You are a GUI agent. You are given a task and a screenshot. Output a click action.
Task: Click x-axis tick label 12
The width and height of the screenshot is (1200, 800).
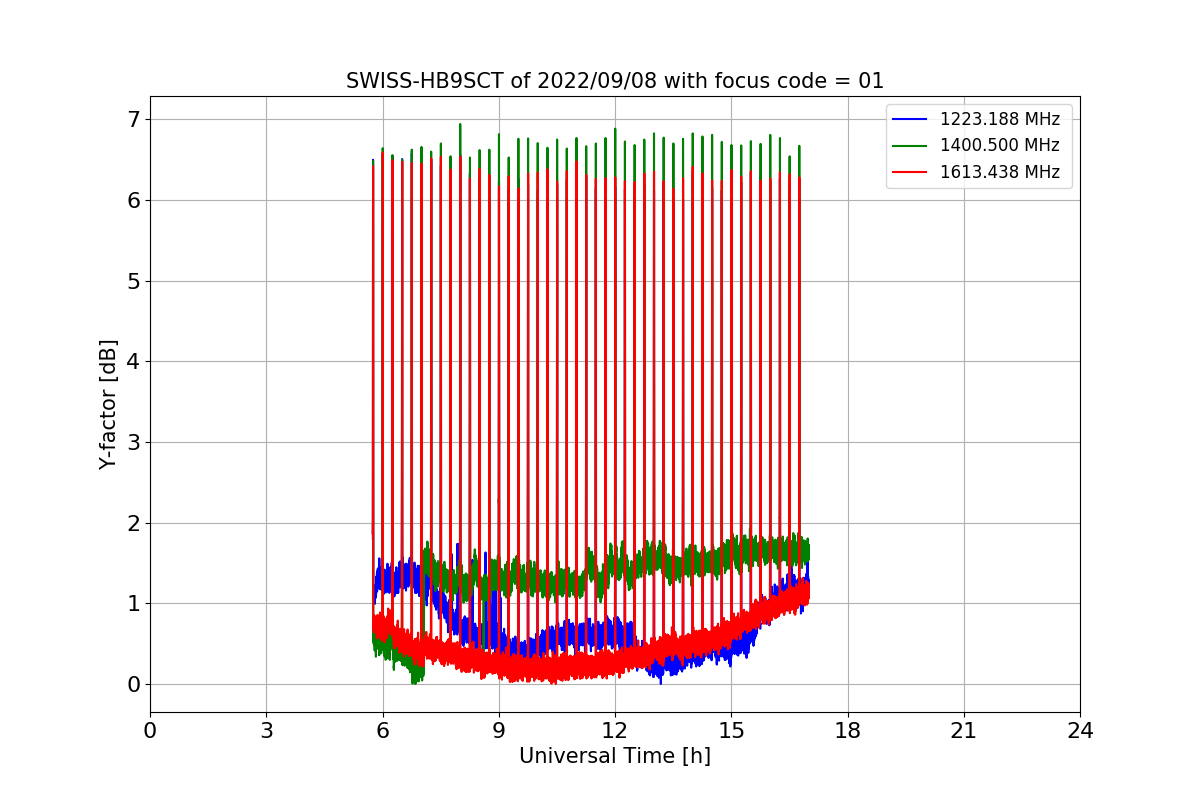[615, 731]
